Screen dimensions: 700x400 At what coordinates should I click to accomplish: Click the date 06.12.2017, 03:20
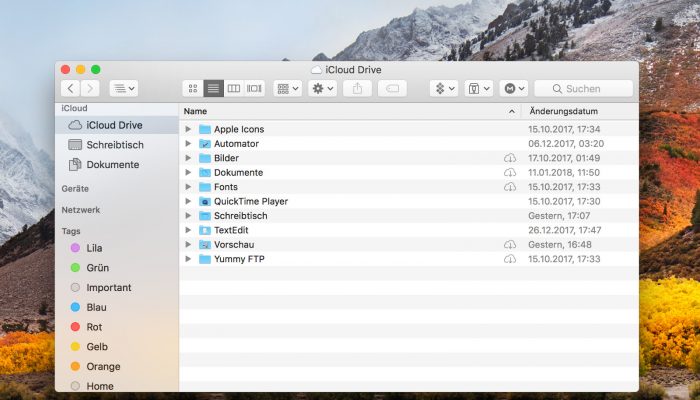(x=566, y=143)
